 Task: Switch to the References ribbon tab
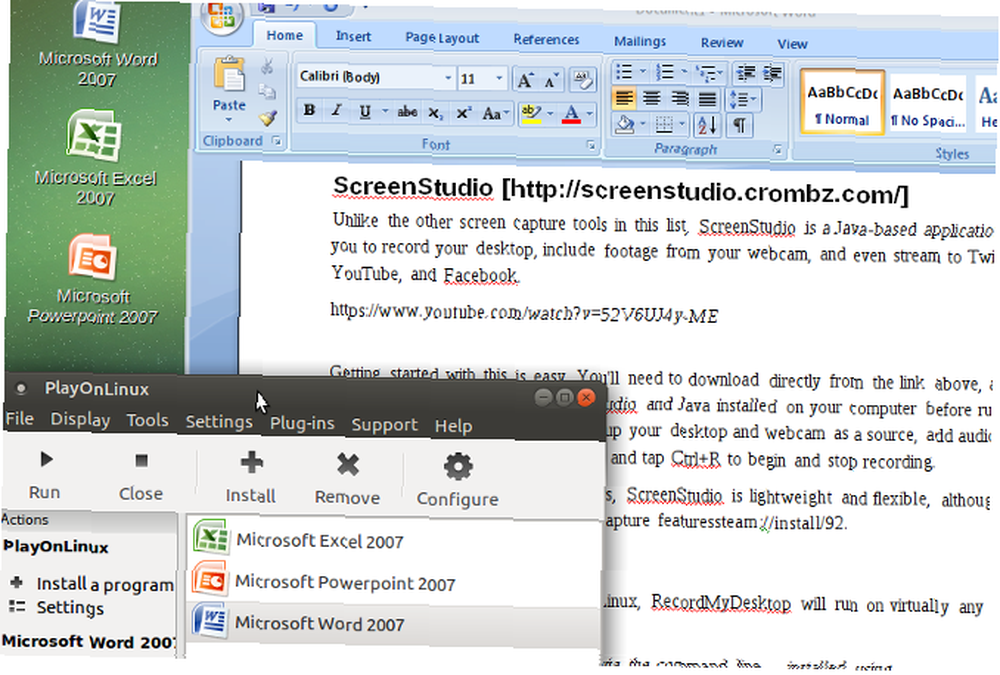click(547, 40)
